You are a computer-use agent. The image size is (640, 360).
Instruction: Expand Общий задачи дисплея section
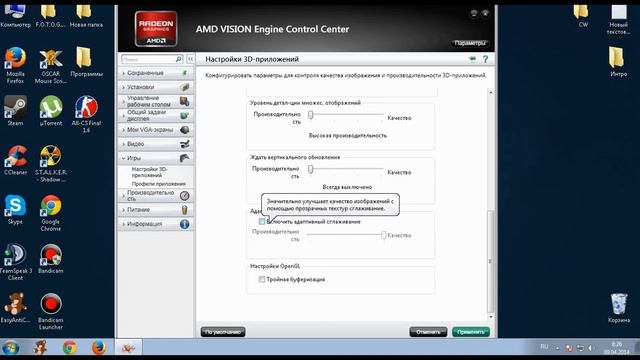[156, 116]
